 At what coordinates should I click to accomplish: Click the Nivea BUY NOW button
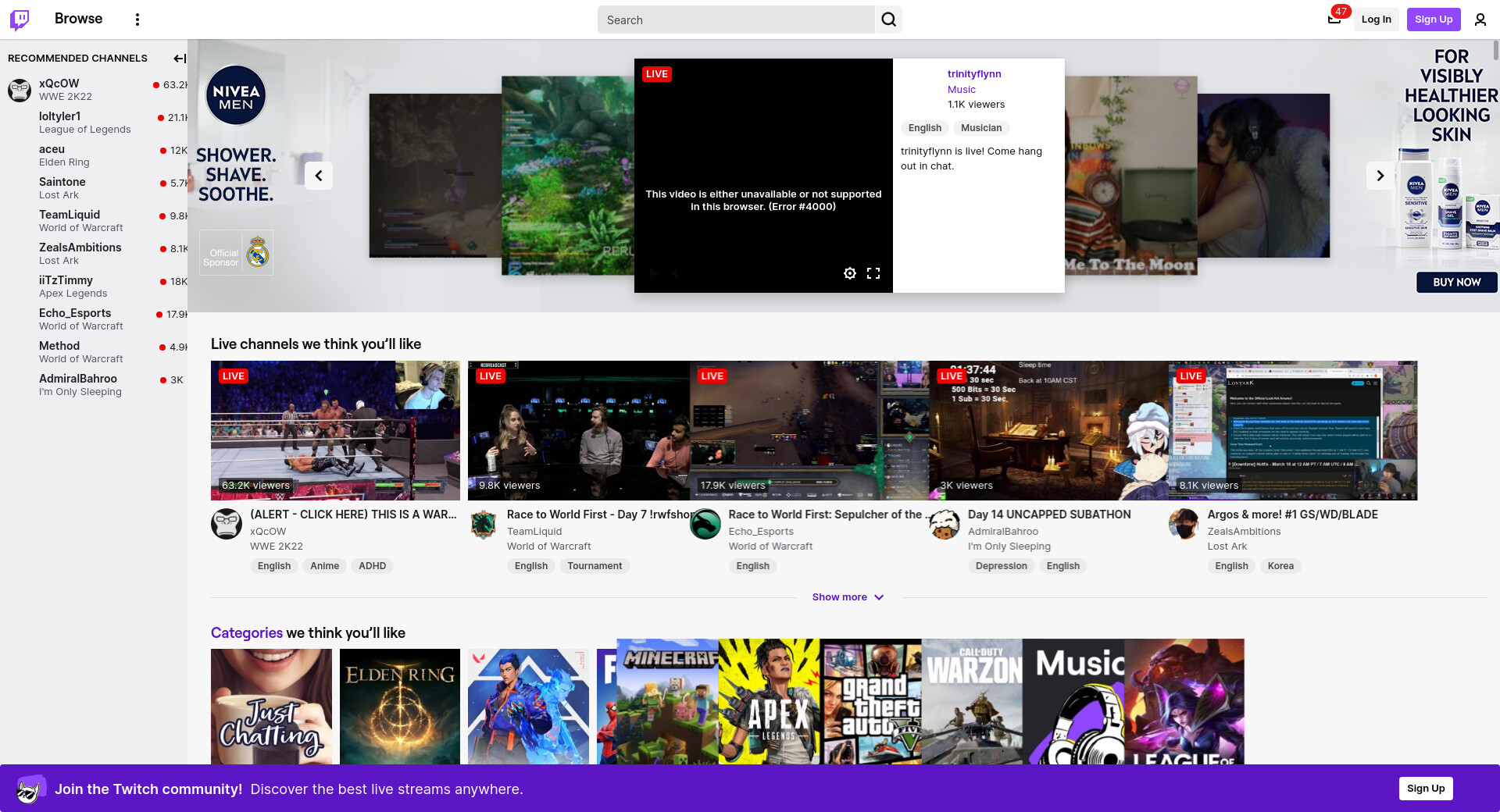1456,283
